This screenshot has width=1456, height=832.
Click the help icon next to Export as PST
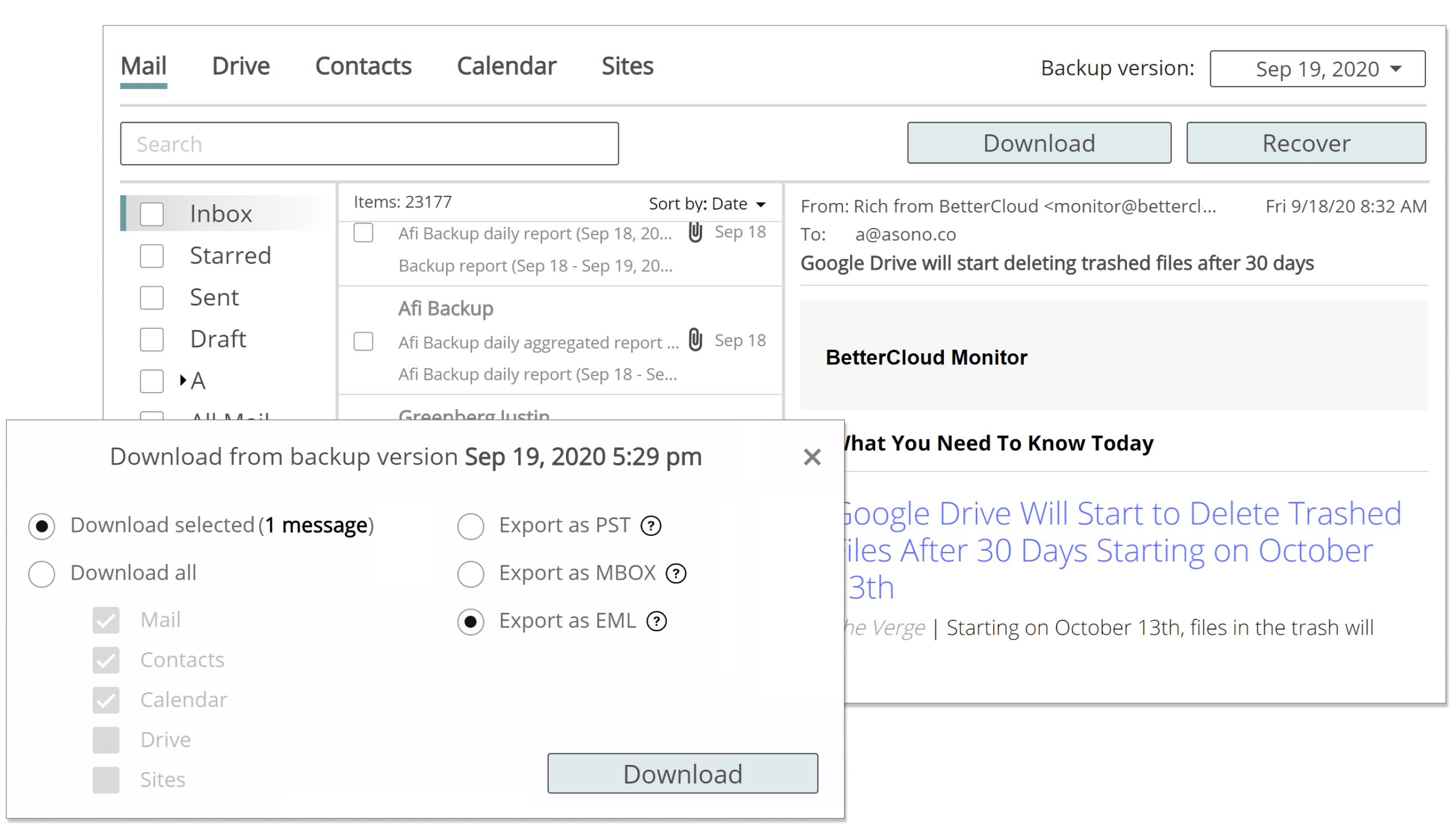[650, 526]
